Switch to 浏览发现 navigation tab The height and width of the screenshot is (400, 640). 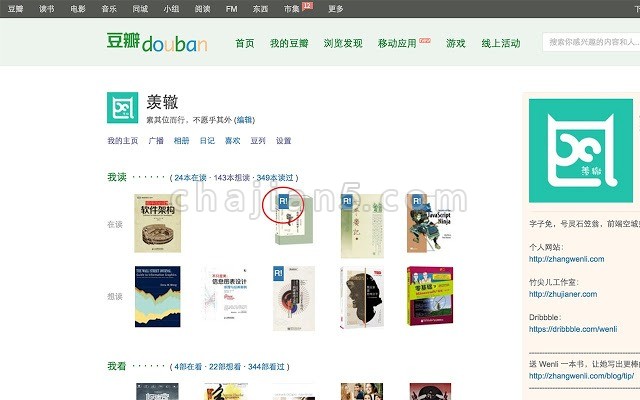click(x=343, y=43)
